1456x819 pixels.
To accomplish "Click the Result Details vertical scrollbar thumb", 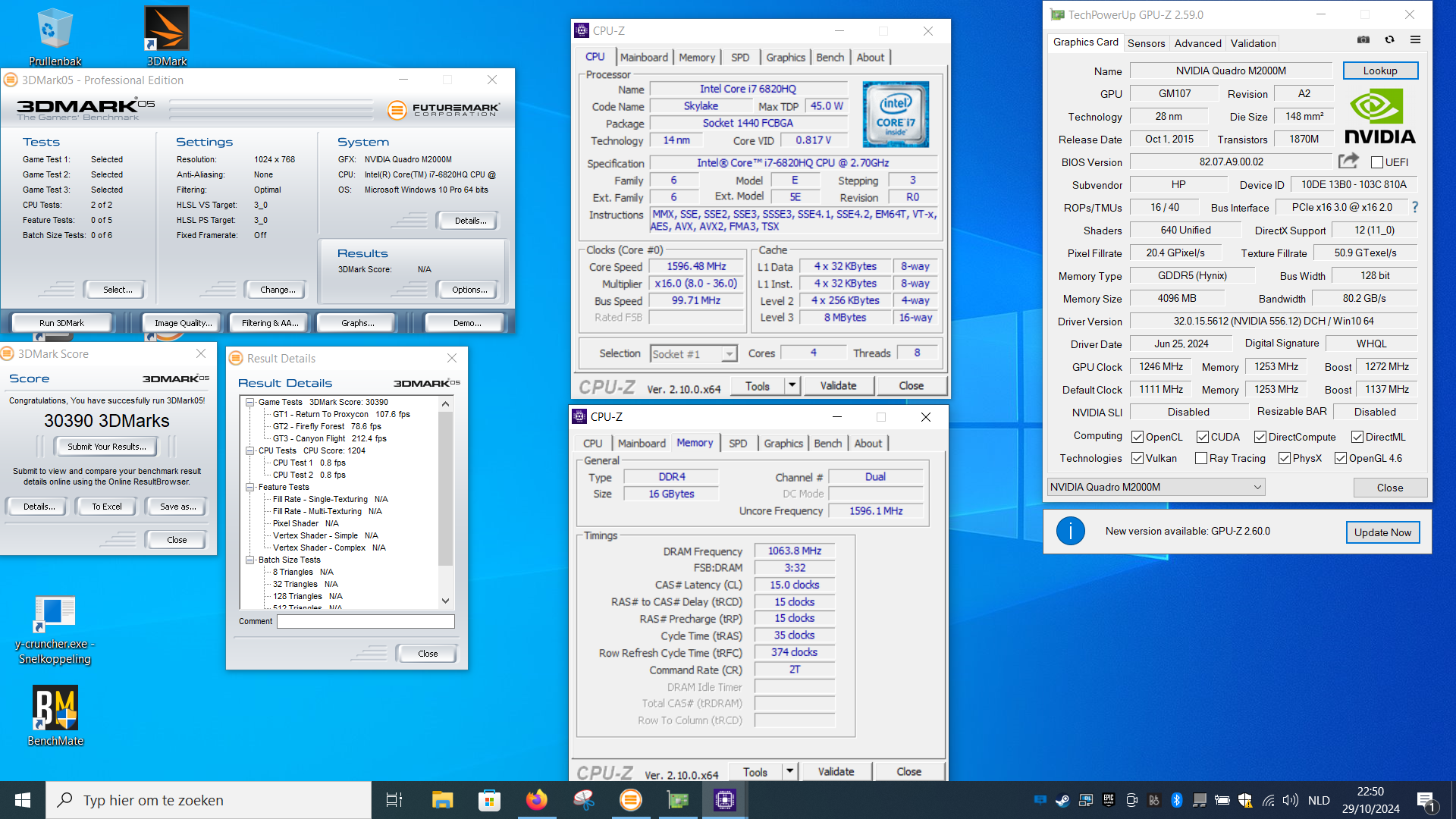I will [446, 489].
